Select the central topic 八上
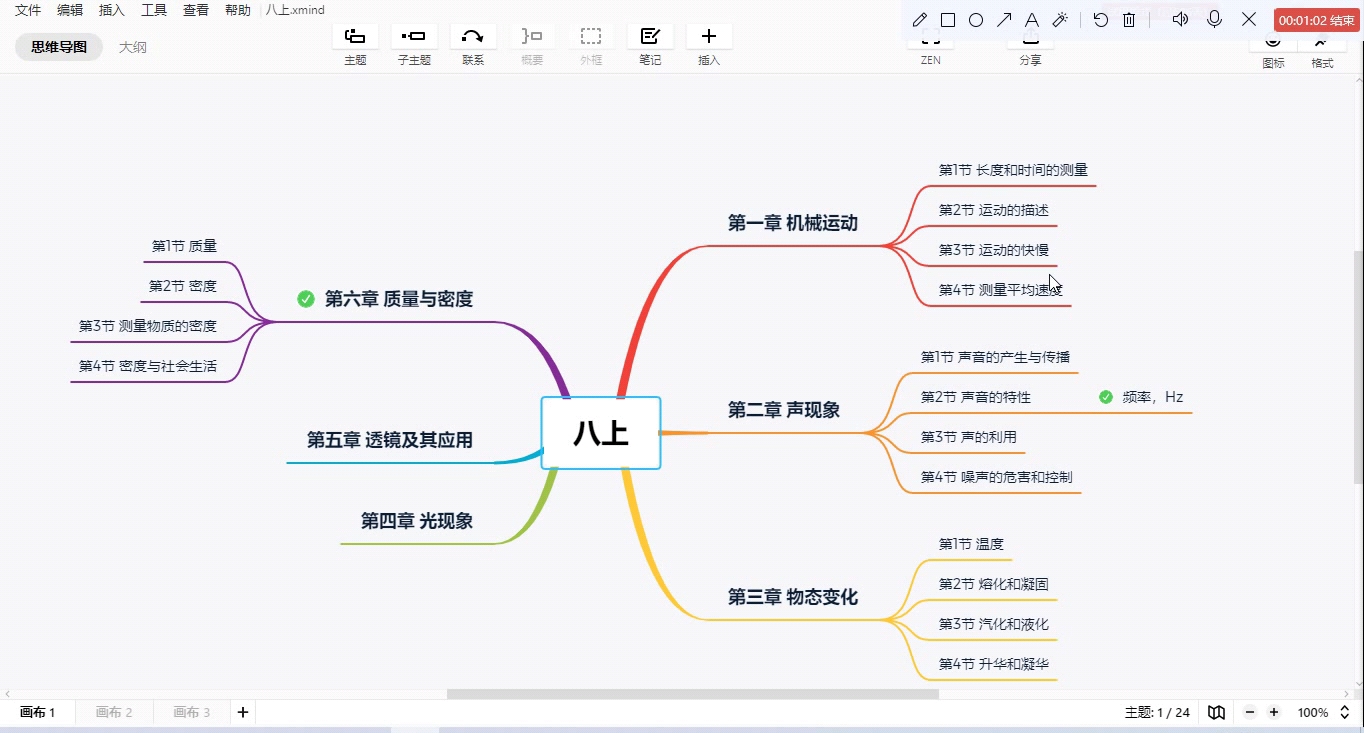This screenshot has height=733, width=1364. pos(601,433)
